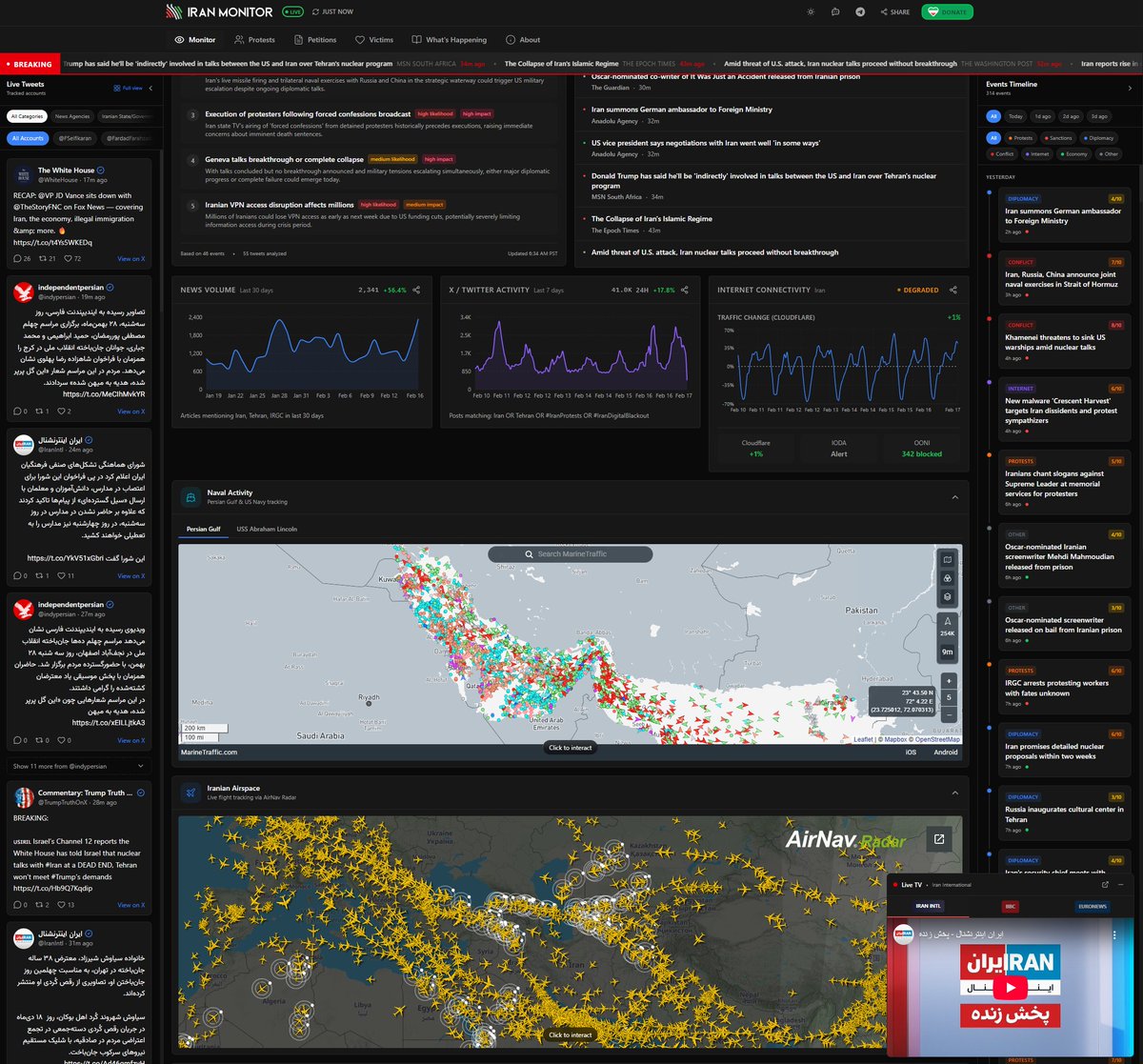
Task: Click the retweet icon on White House tweet
Action: [43, 259]
